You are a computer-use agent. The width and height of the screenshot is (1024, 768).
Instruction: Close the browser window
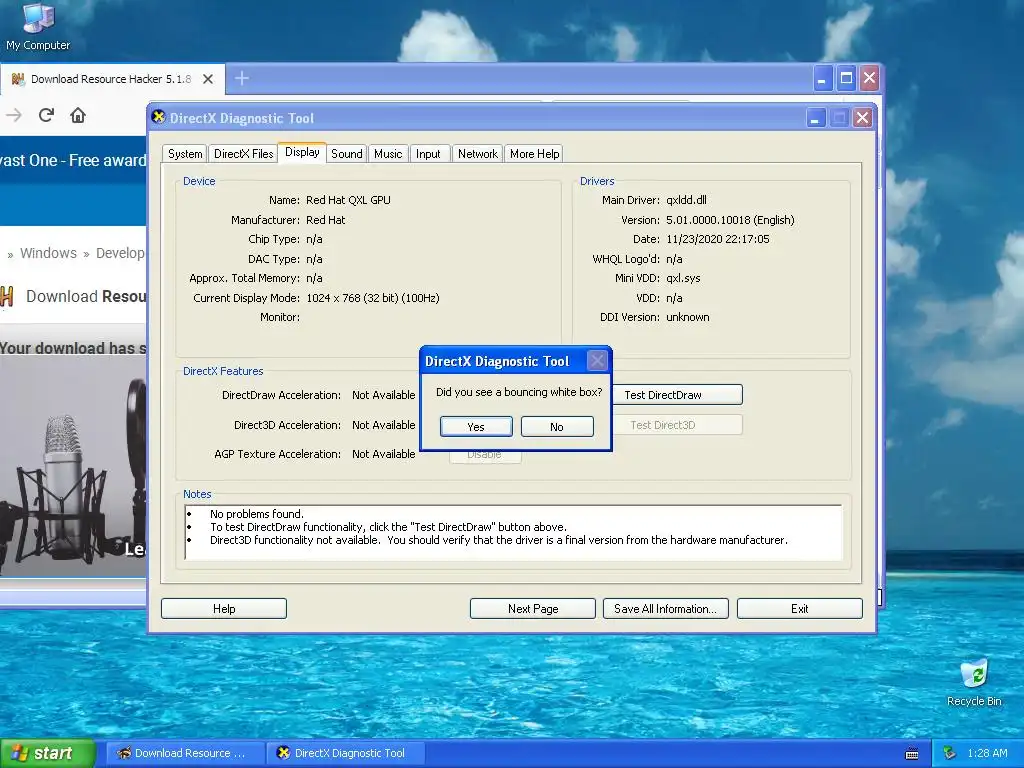click(869, 79)
